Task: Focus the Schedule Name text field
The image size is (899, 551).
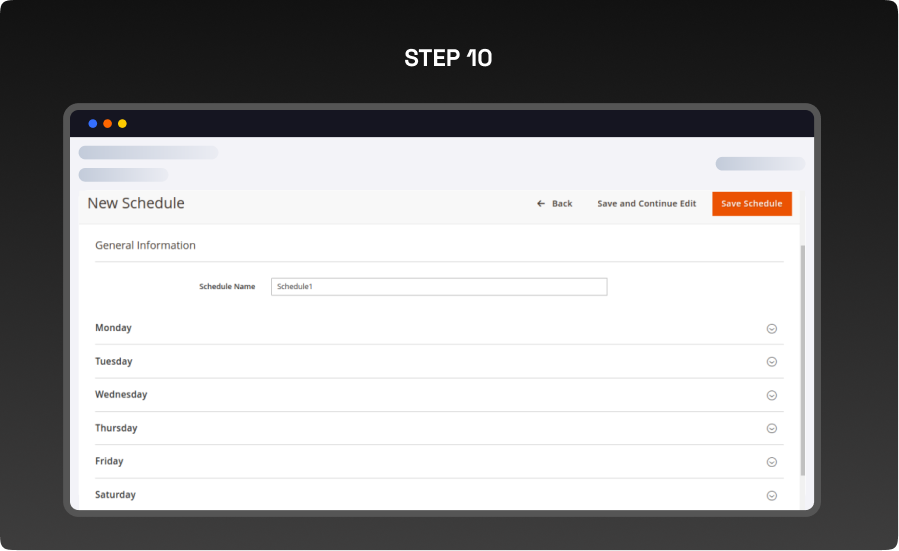Action: [438, 287]
